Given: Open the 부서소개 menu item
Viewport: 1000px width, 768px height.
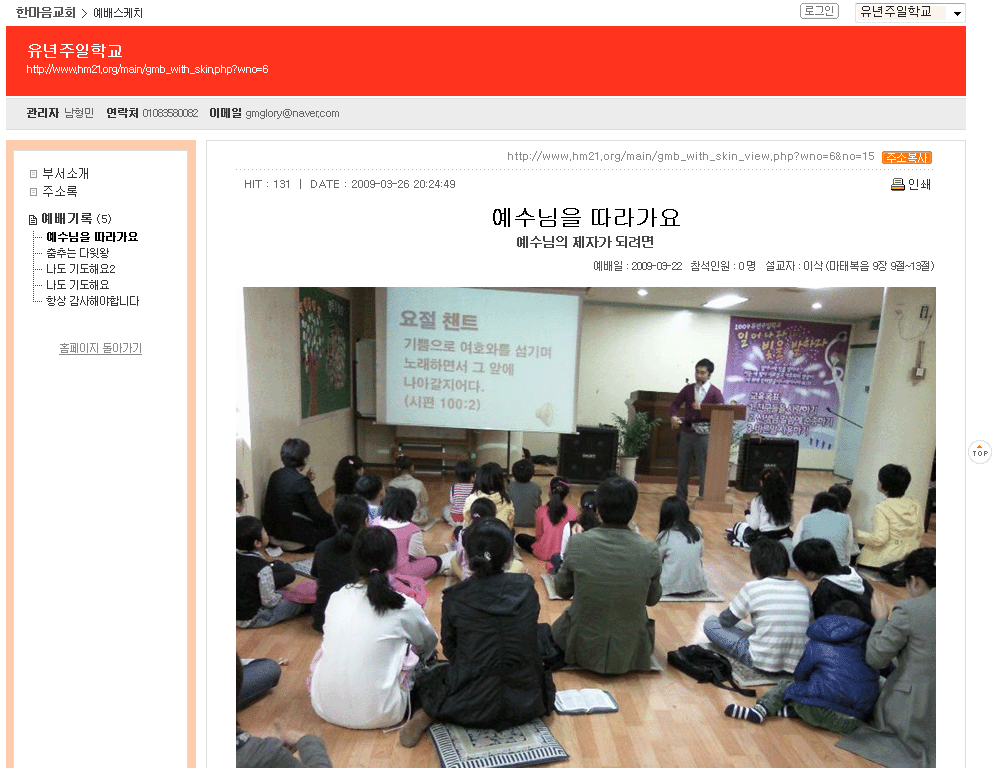Looking at the screenshot, I should point(65,174).
